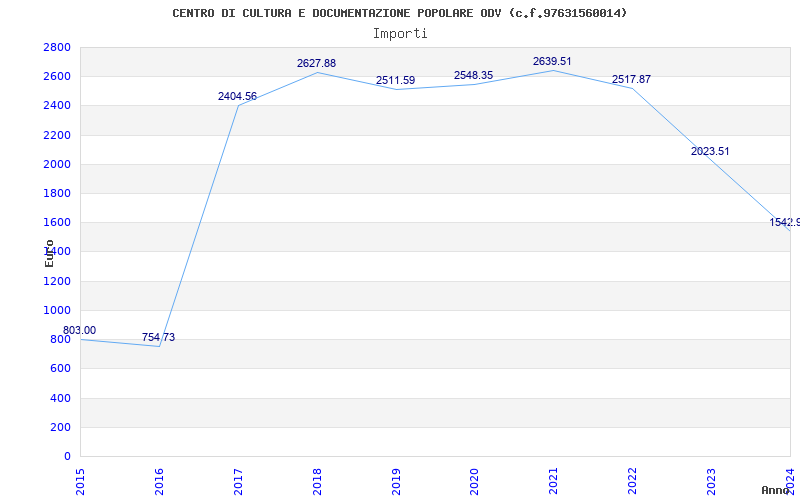Click the 803.00 starting value label
Viewport: 800px width, 500px height.
[79, 330]
